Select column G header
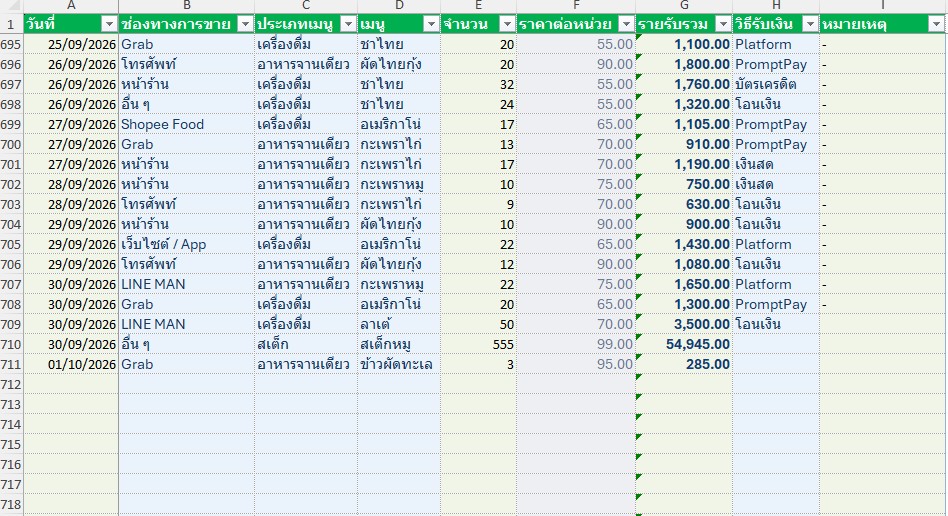 (x=684, y=6)
